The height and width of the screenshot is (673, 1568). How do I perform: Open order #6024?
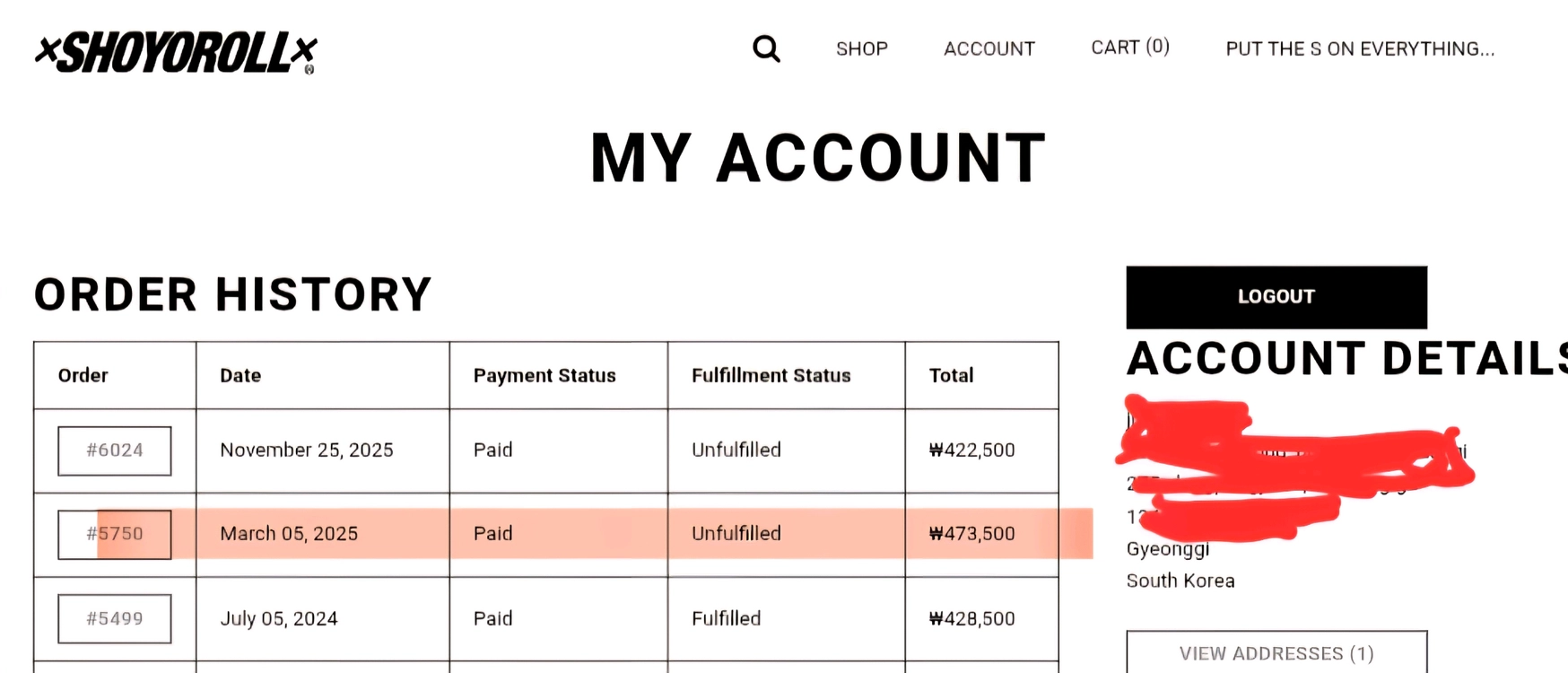(115, 450)
